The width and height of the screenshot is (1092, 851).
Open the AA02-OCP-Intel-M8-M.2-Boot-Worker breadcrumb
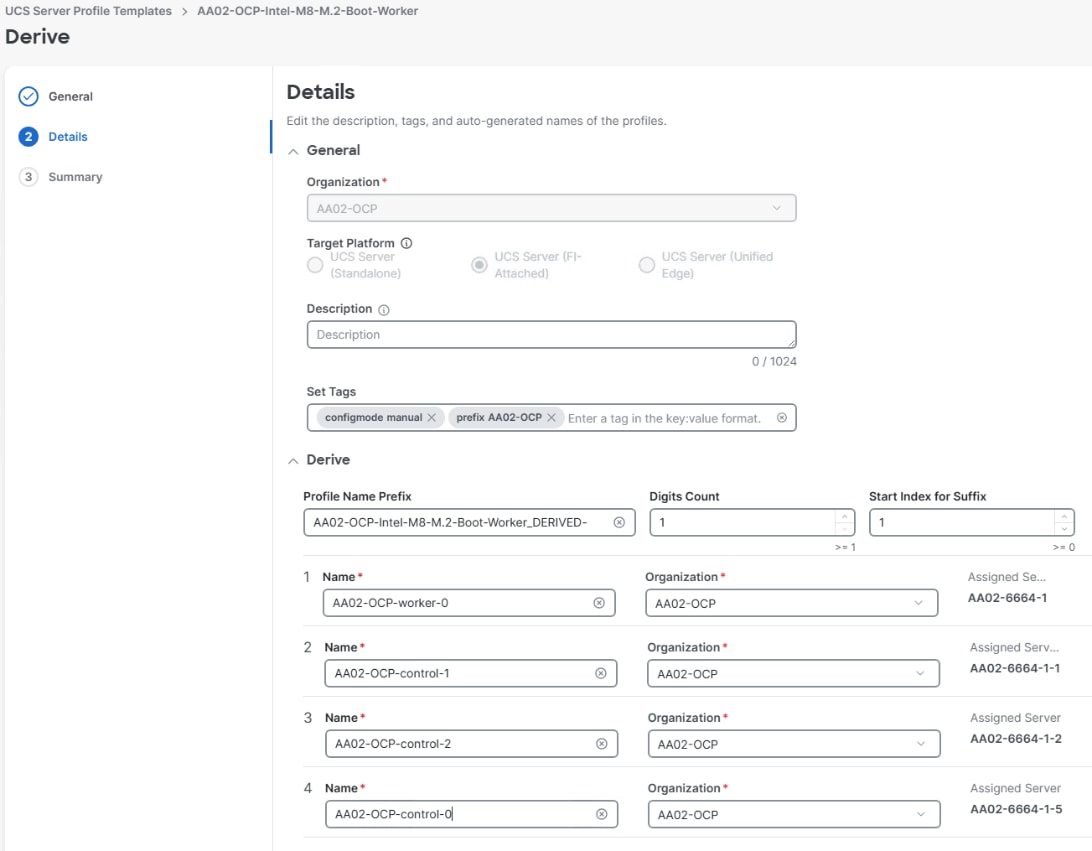tap(307, 11)
